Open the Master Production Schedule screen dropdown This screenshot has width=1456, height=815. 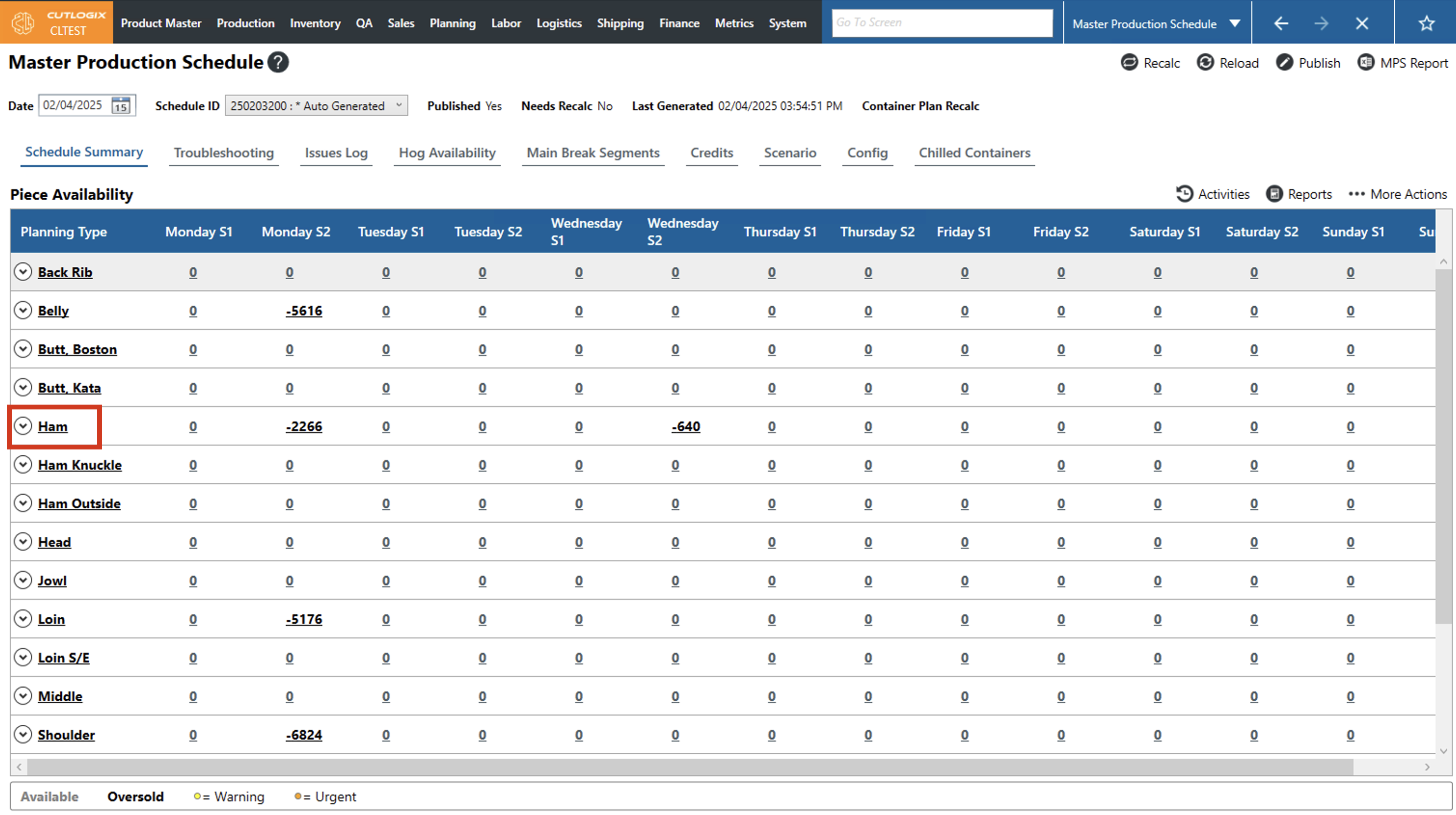click(1235, 23)
